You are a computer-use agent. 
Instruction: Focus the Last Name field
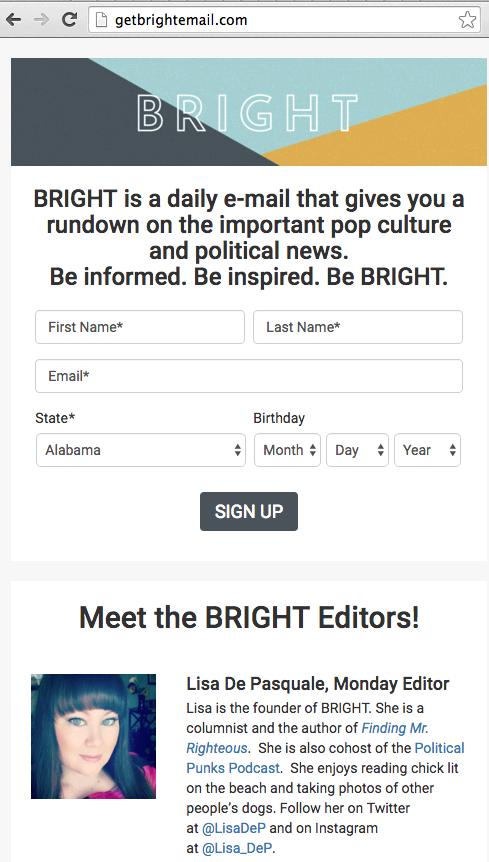(x=358, y=327)
